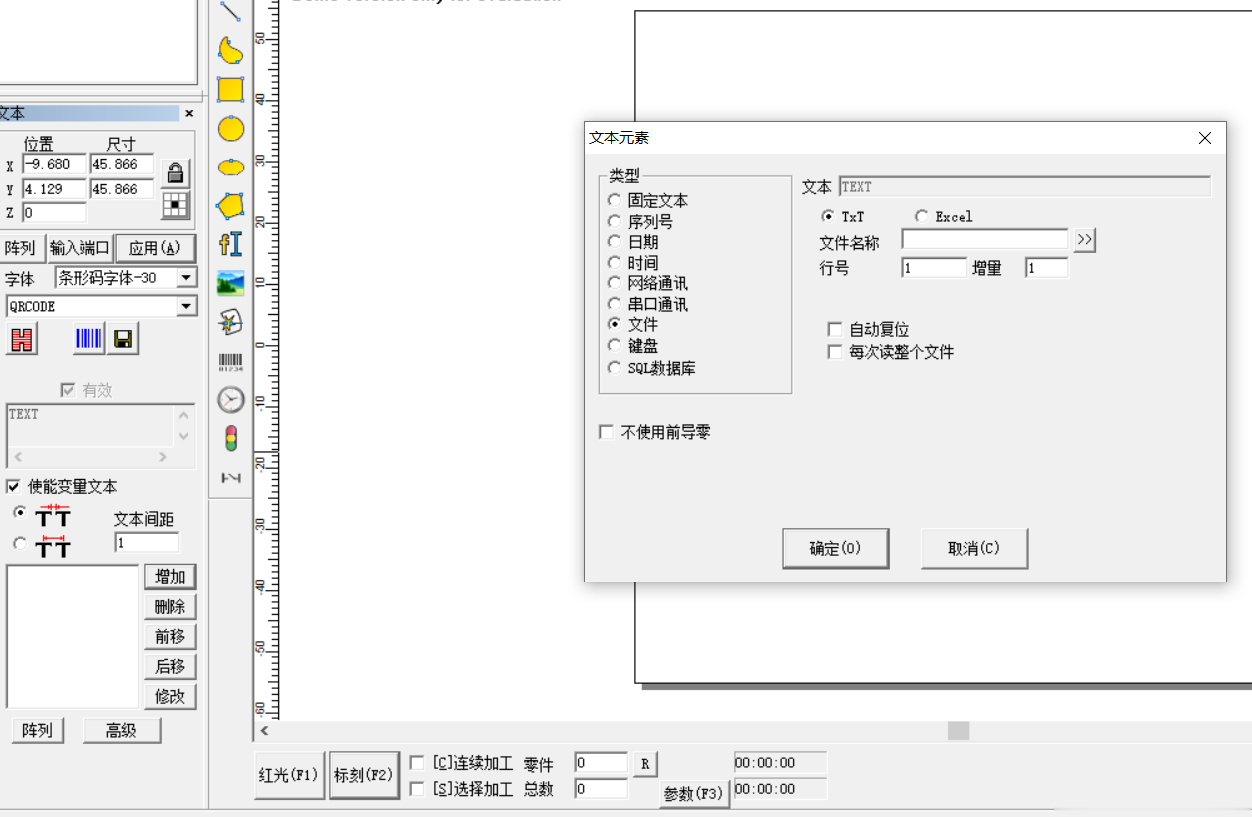This screenshot has height=817, width=1252.
Task: Select the polygon drawing tool
Action: click(231, 205)
